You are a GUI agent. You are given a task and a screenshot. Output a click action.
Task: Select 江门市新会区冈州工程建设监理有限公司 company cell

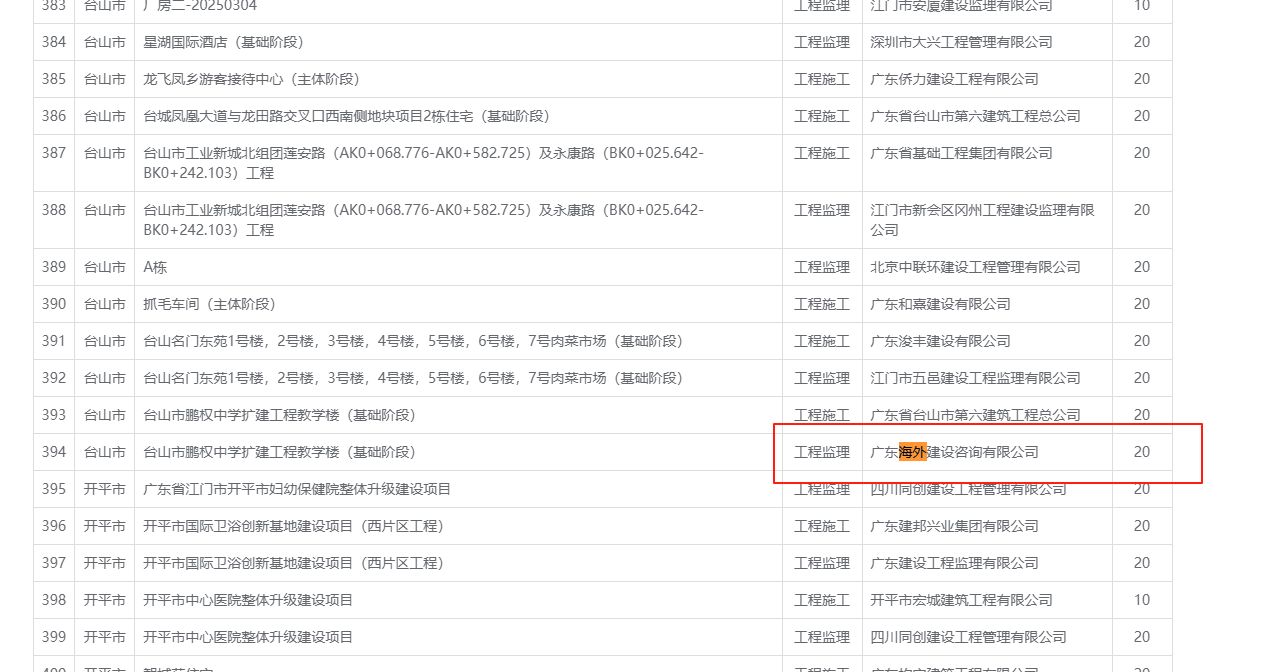pyautogui.click(x=982, y=219)
